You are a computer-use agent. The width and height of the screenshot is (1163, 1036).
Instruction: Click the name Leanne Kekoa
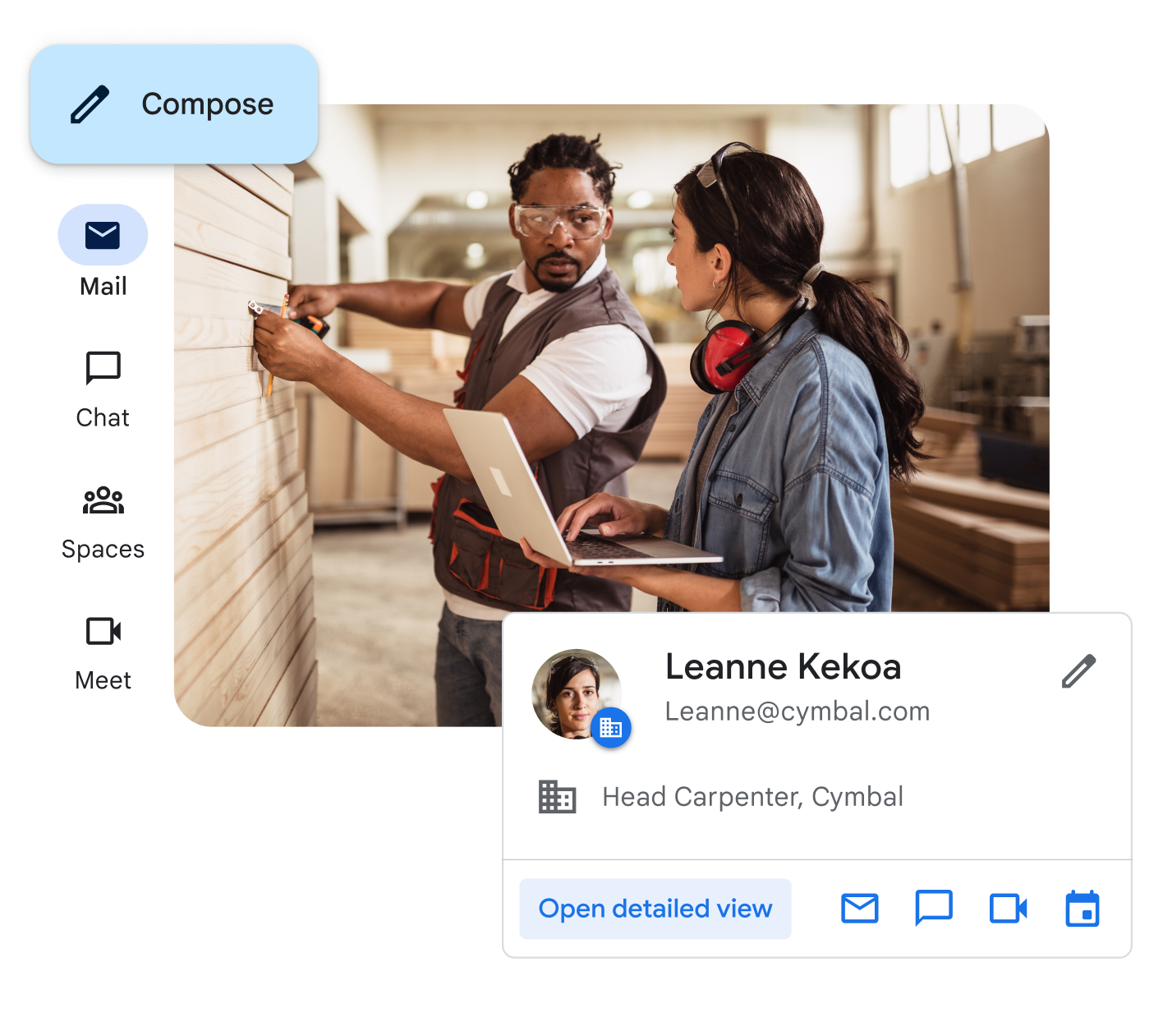pyautogui.click(x=783, y=667)
